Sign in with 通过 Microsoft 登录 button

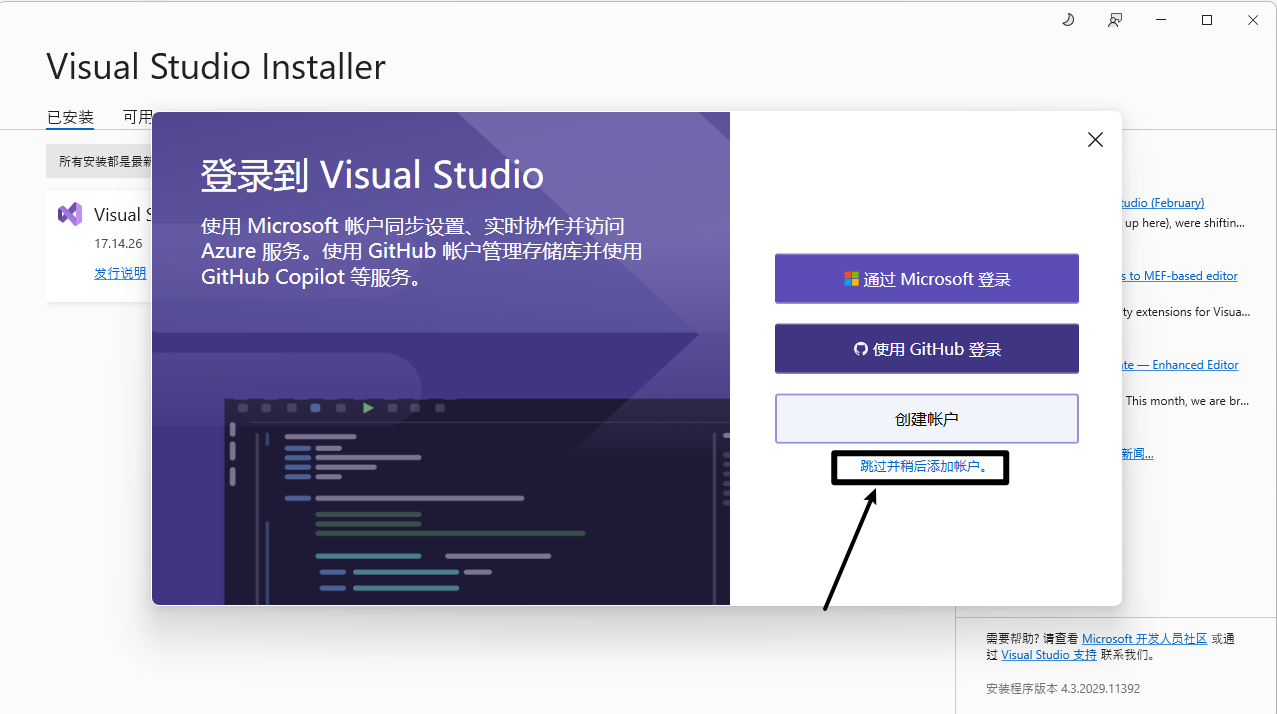926,279
